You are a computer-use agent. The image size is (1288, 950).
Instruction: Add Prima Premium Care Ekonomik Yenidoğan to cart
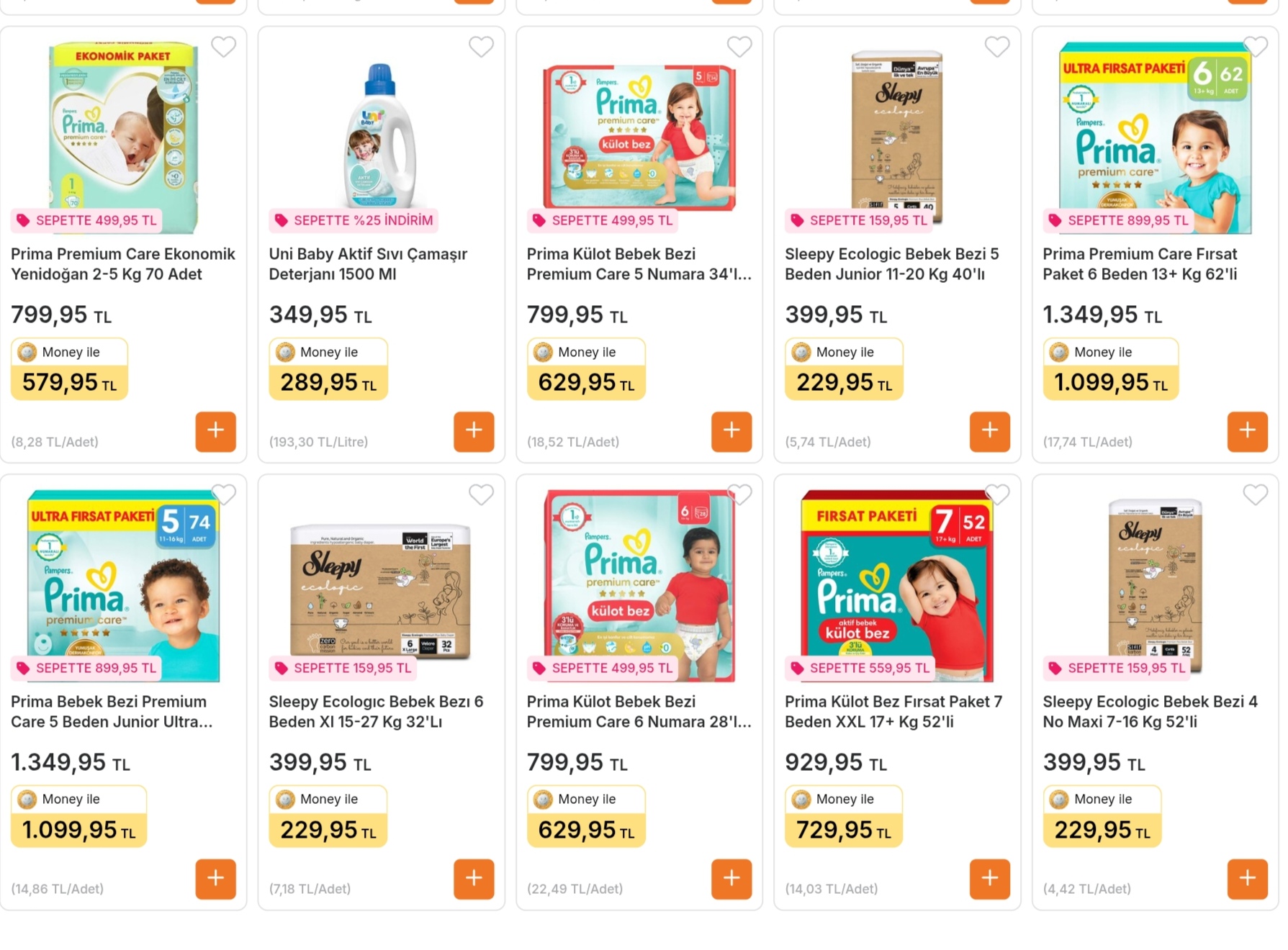click(x=215, y=431)
